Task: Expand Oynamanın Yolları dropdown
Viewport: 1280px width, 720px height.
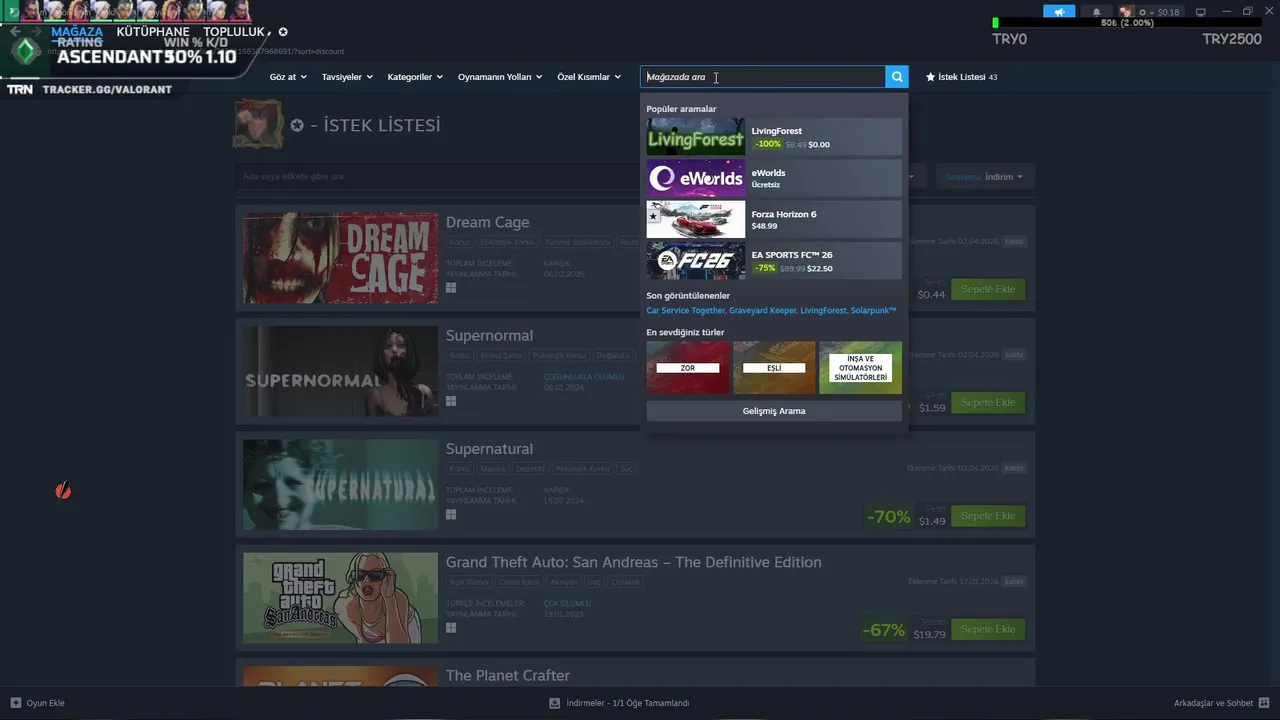Action: pos(500,77)
